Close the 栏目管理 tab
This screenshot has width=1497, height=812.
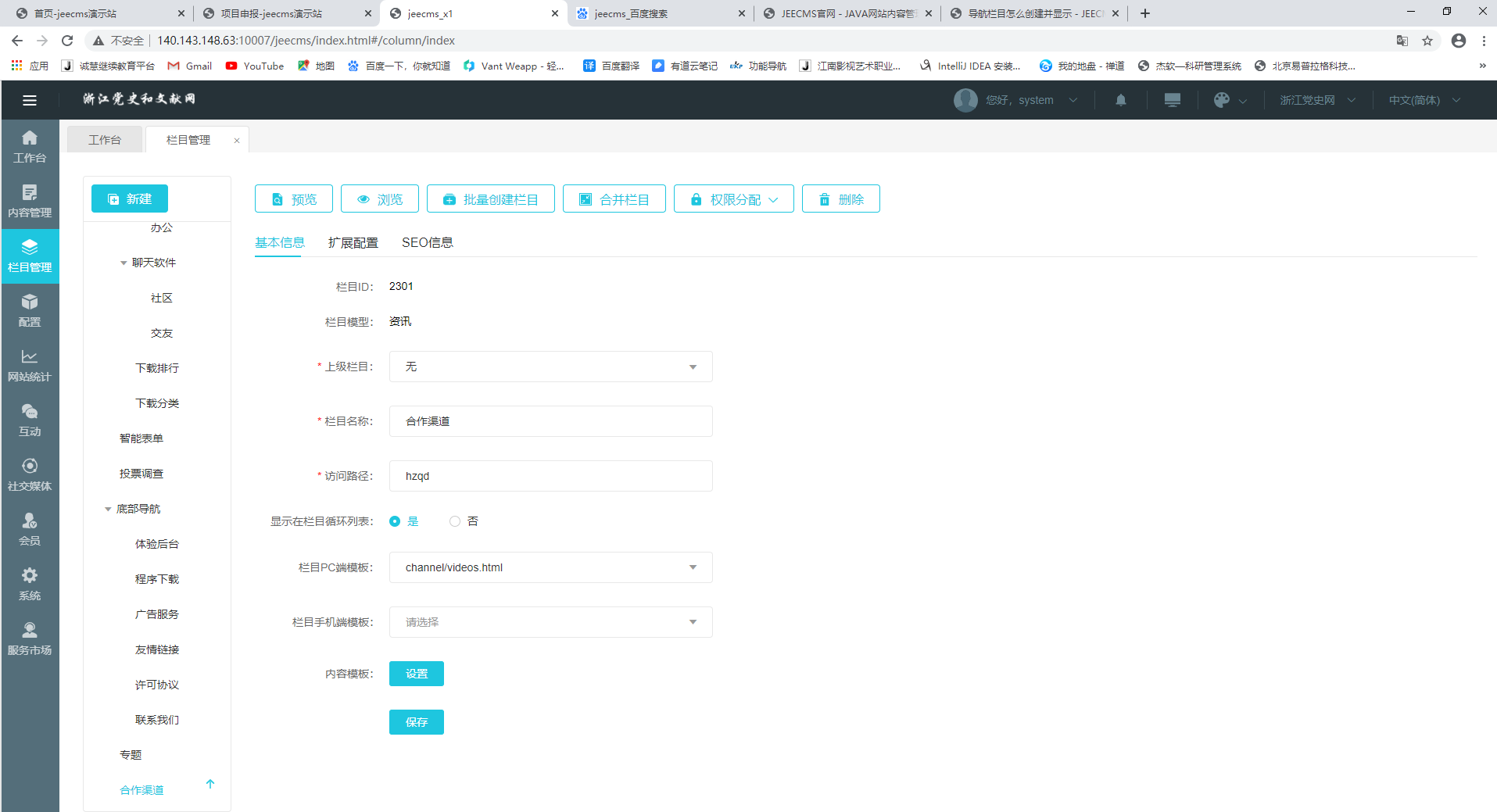(237, 141)
